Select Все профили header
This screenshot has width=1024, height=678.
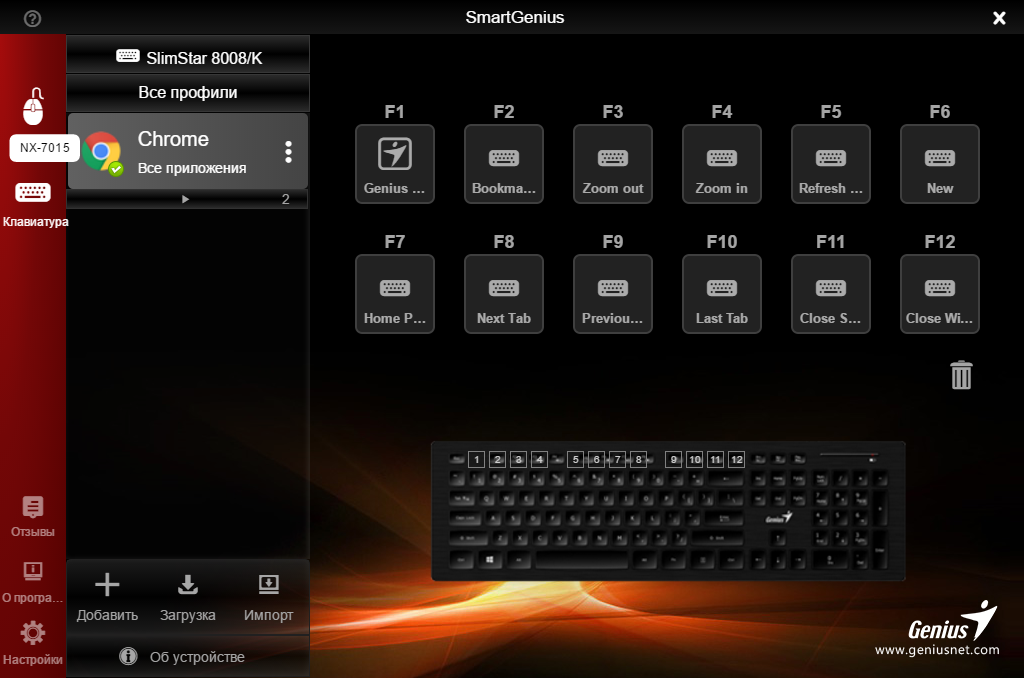point(188,93)
